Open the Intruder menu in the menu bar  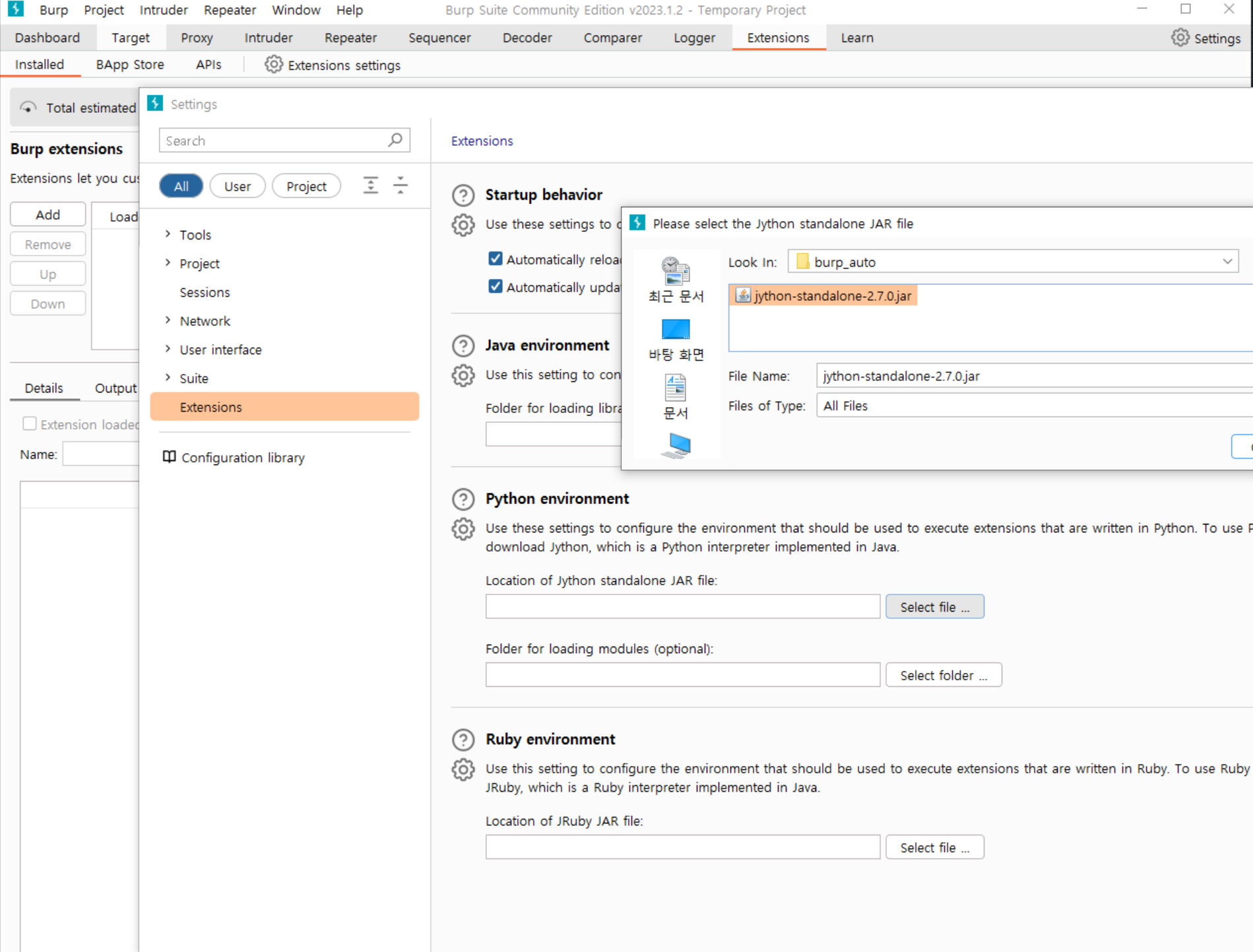click(x=164, y=10)
